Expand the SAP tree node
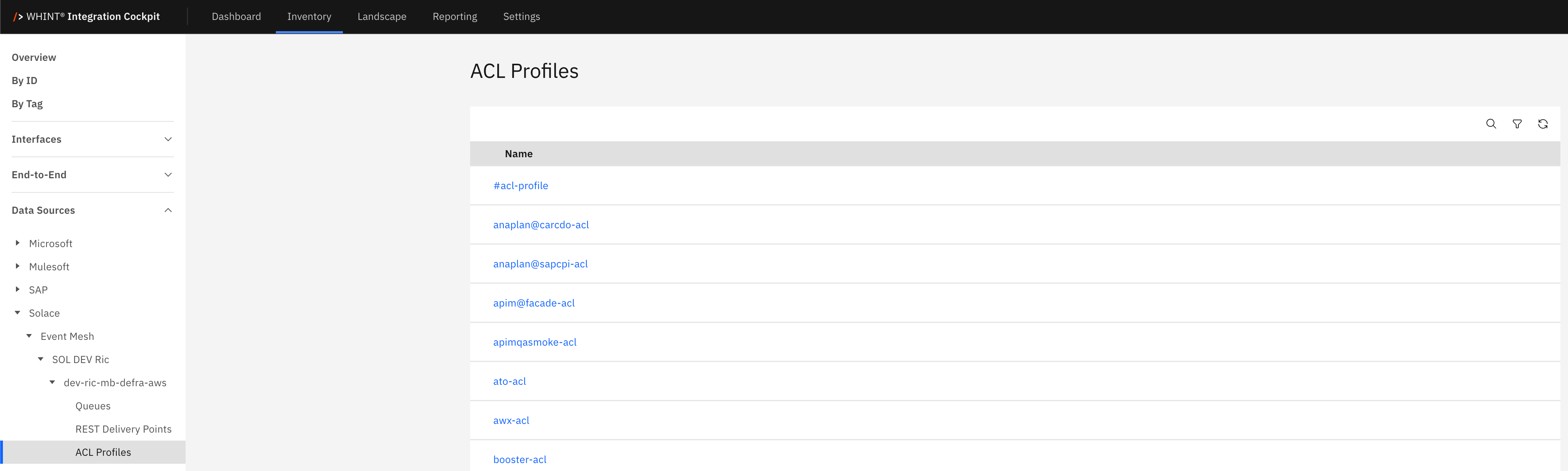This screenshot has height=471, width=1568. pos(18,289)
